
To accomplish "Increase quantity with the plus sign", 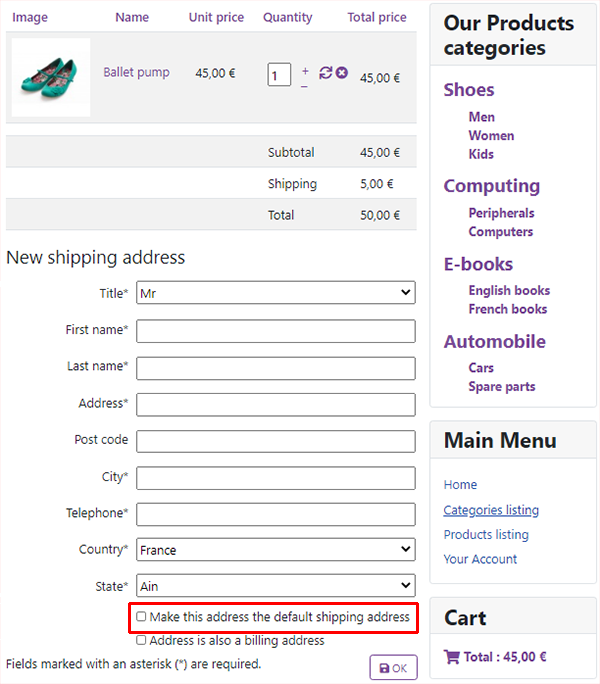I will point(305,71).
